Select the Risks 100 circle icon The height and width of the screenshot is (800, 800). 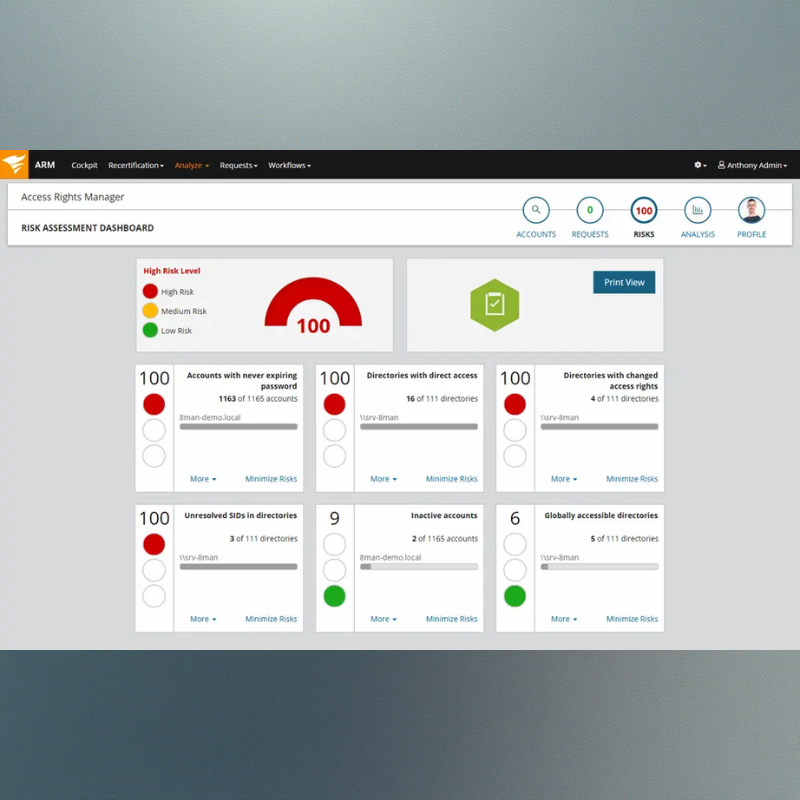point(644,211)
